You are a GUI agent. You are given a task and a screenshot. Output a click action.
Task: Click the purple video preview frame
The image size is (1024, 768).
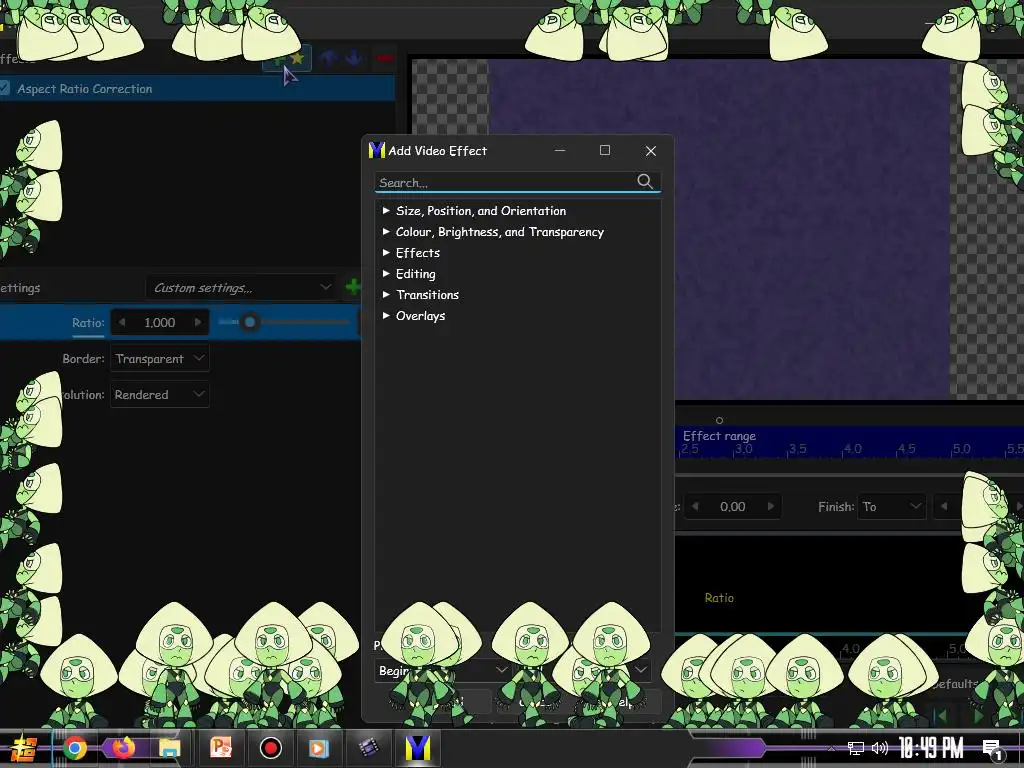[718, 229]
